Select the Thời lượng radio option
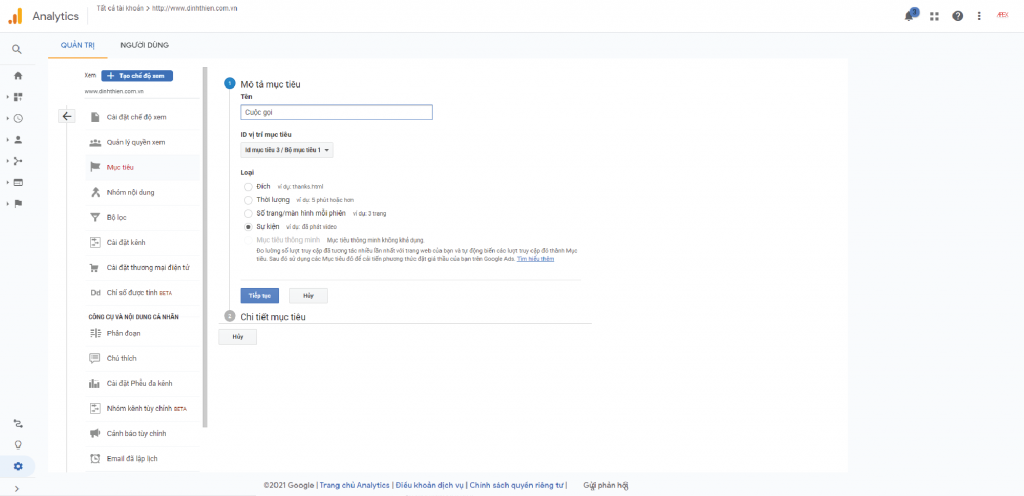The image size is (1024, 496). [248, 200]
